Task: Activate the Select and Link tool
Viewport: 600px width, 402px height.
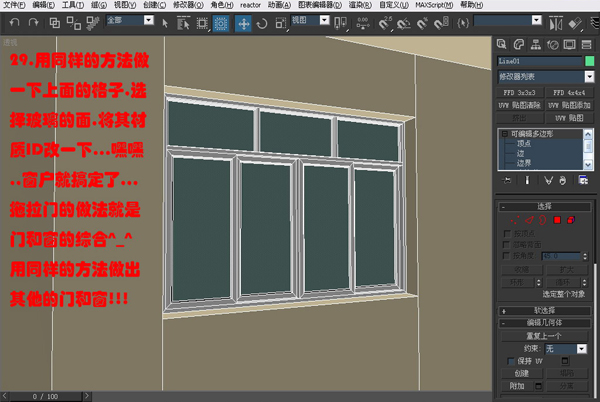Action: coord(55,23)
